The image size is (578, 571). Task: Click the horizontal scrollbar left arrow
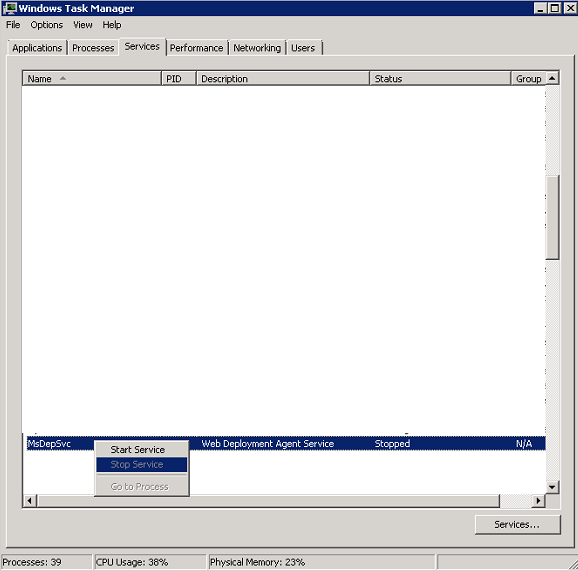(29, 501)
